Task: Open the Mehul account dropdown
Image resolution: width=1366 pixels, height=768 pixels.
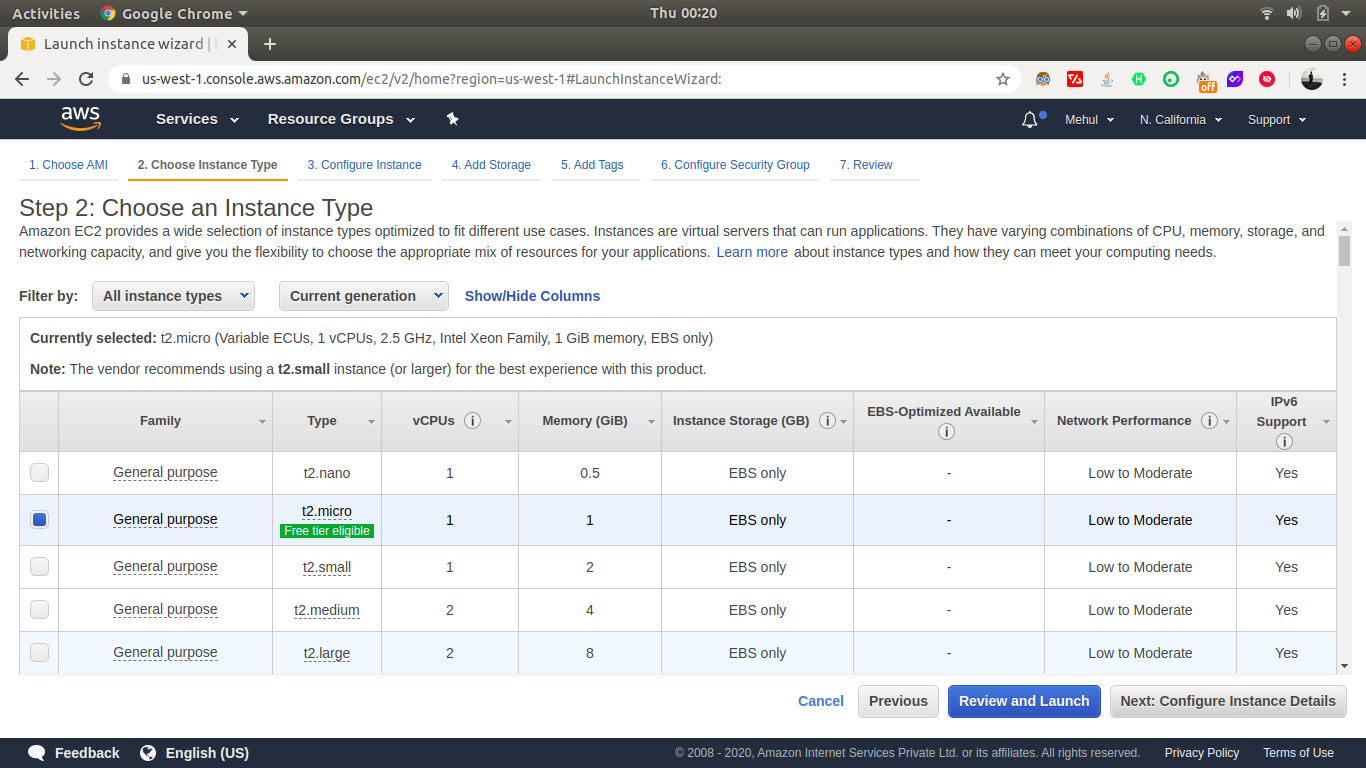Action: [x=1089, y=120]
